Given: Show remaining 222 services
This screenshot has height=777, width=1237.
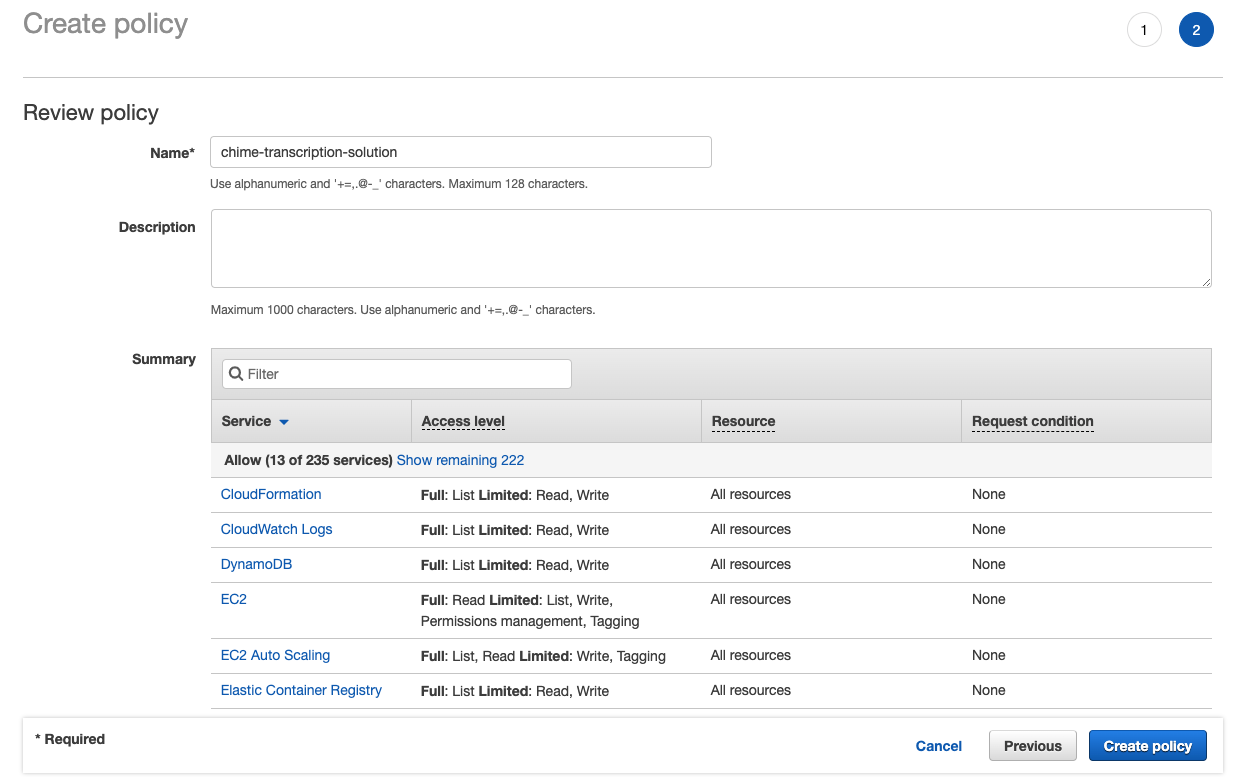Looking at the screenshot, I should [x=460, y=460].
